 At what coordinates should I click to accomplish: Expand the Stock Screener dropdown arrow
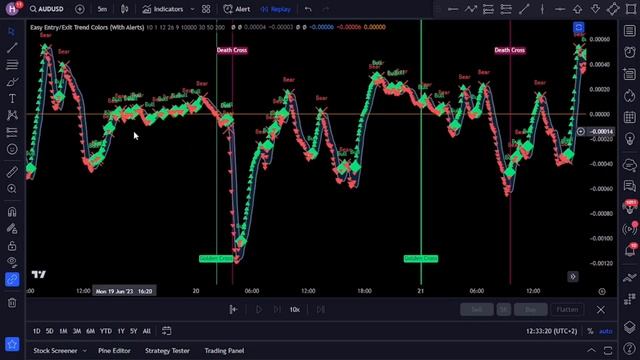(x=84, y=351)
